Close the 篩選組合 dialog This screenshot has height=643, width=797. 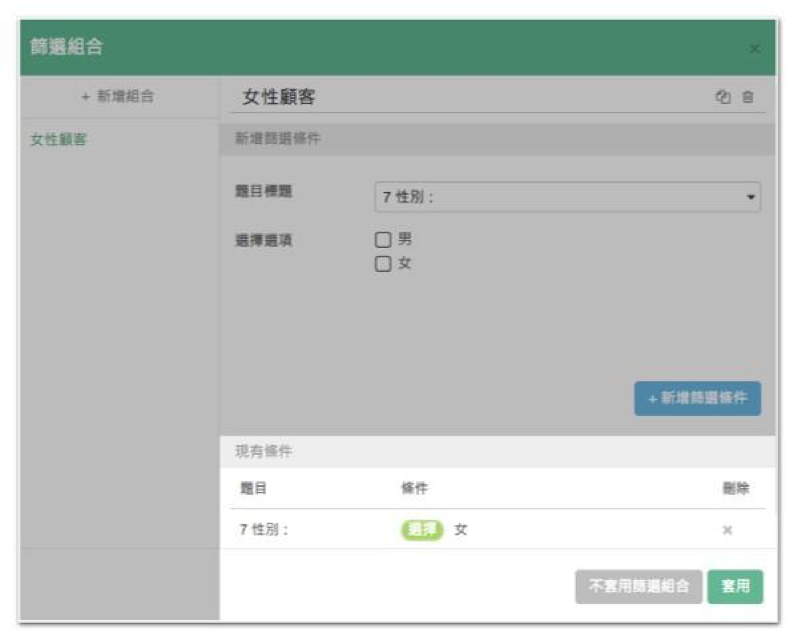click(754, 48)
